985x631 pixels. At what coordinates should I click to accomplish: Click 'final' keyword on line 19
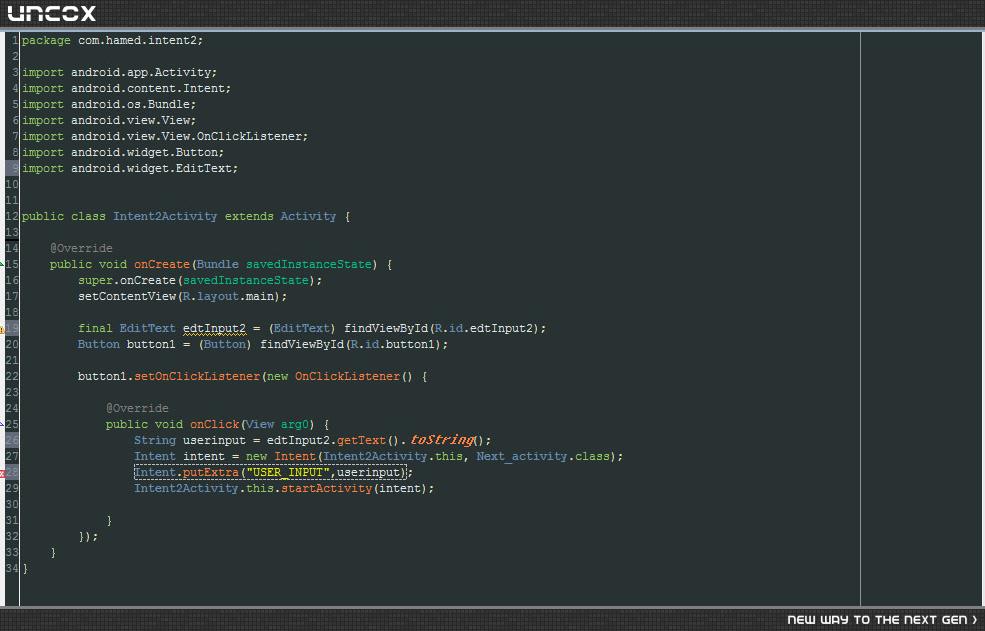95,329
